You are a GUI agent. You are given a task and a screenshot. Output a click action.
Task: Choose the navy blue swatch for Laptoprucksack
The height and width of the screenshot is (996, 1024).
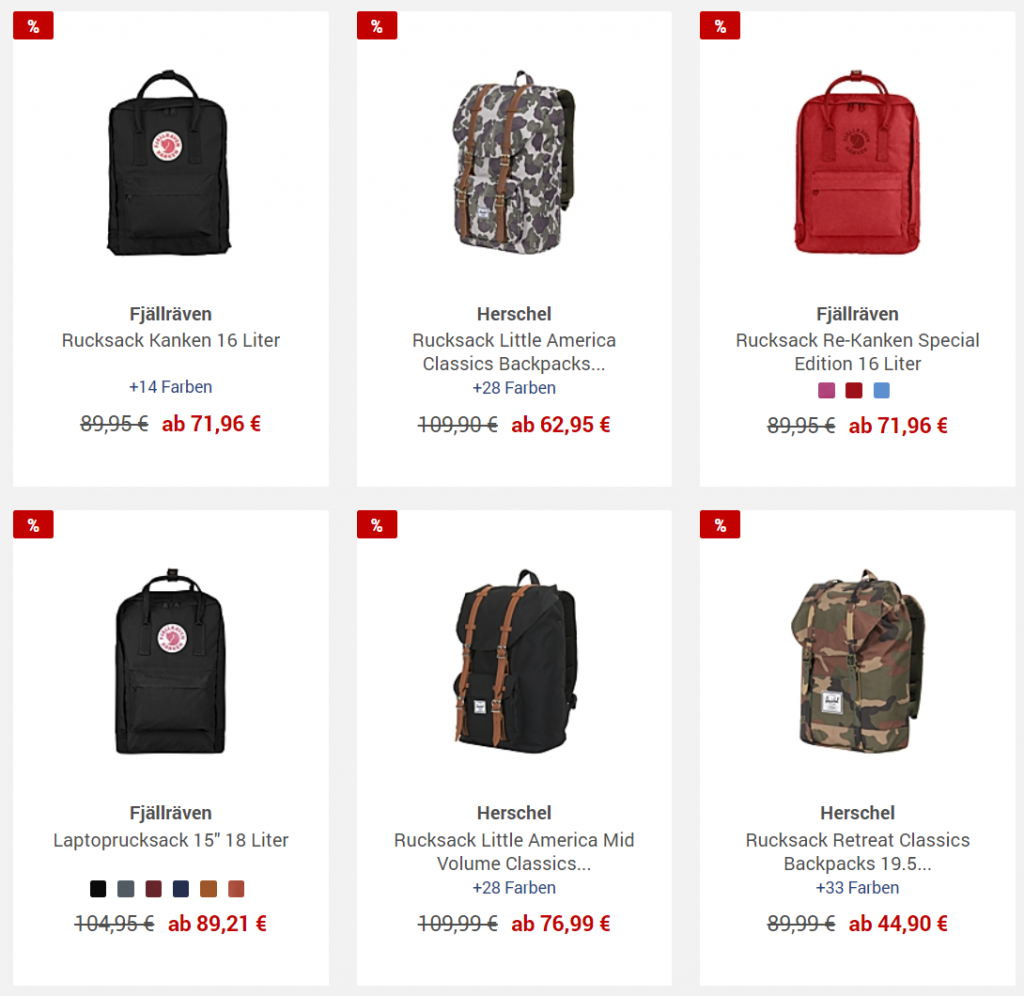coord(181,888)
